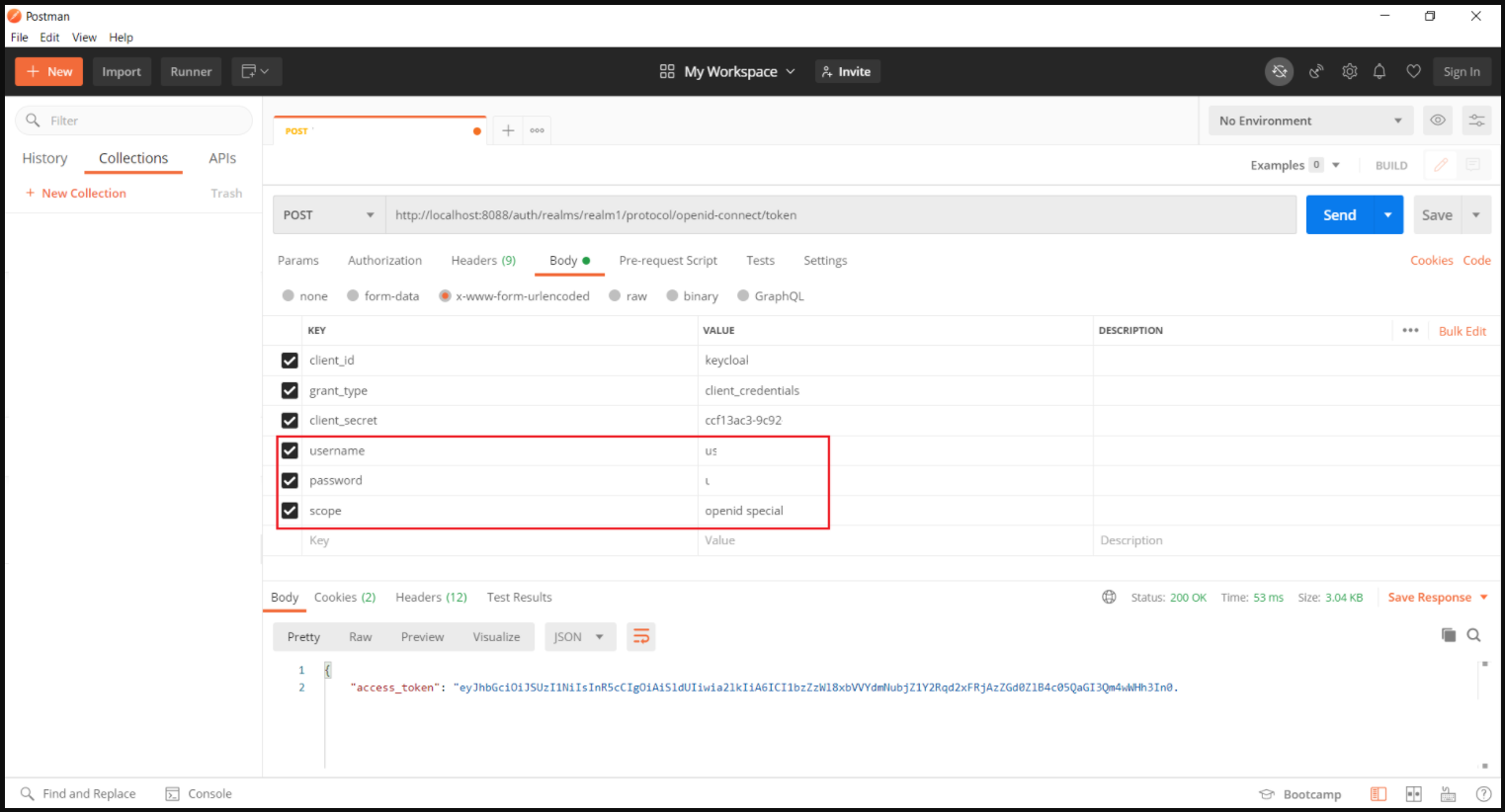Click the sync status icon in header

pyautogui.click(x=1279, y=71)
